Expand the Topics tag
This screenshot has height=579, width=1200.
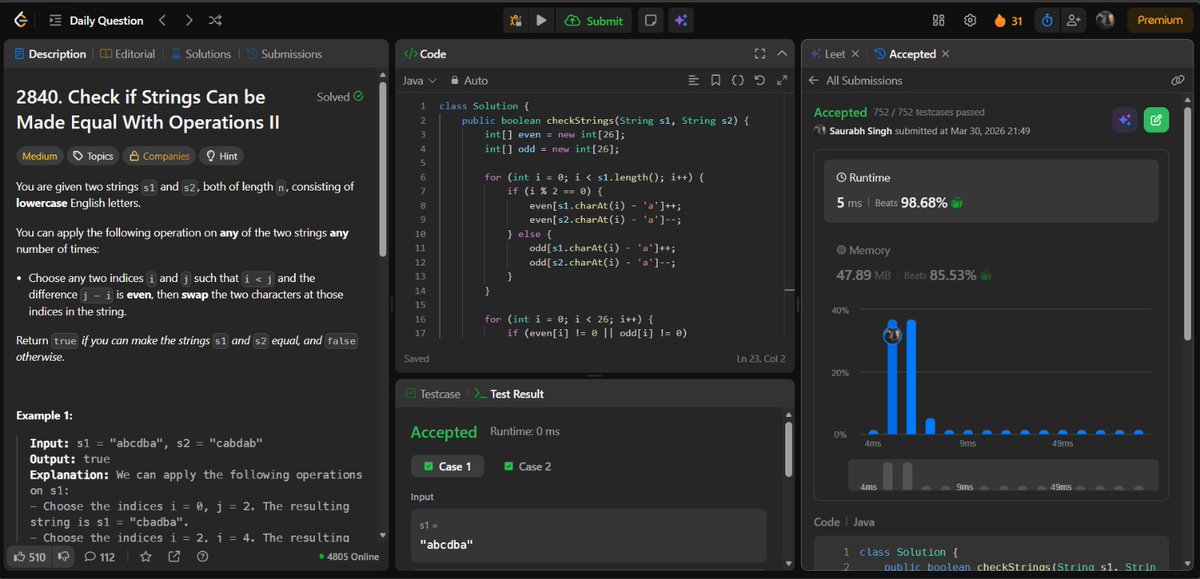93,156
